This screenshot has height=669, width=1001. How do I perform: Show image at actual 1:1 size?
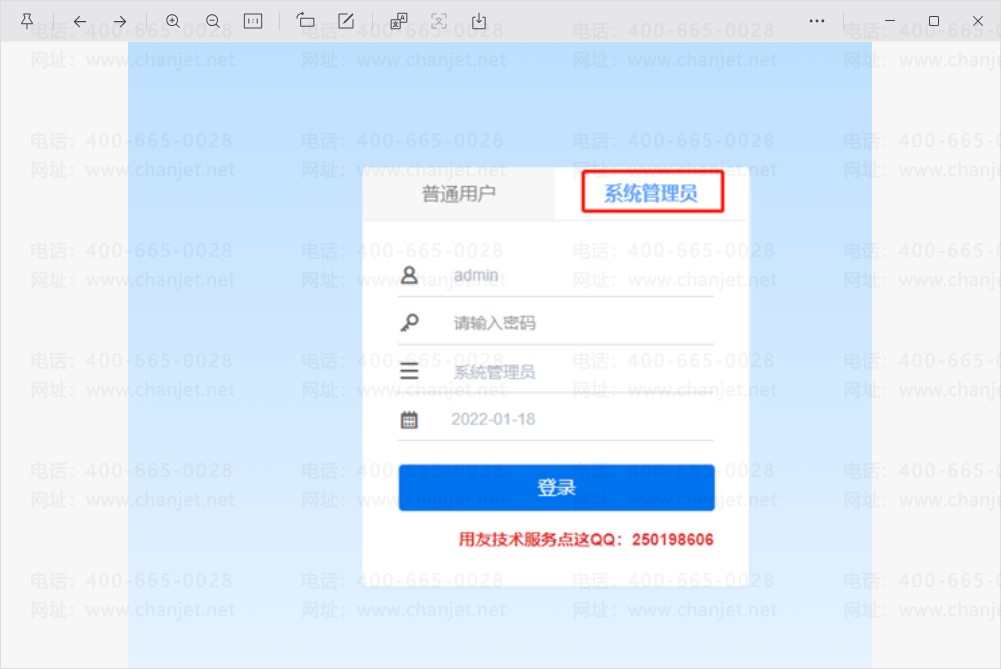tap(253, 21)
